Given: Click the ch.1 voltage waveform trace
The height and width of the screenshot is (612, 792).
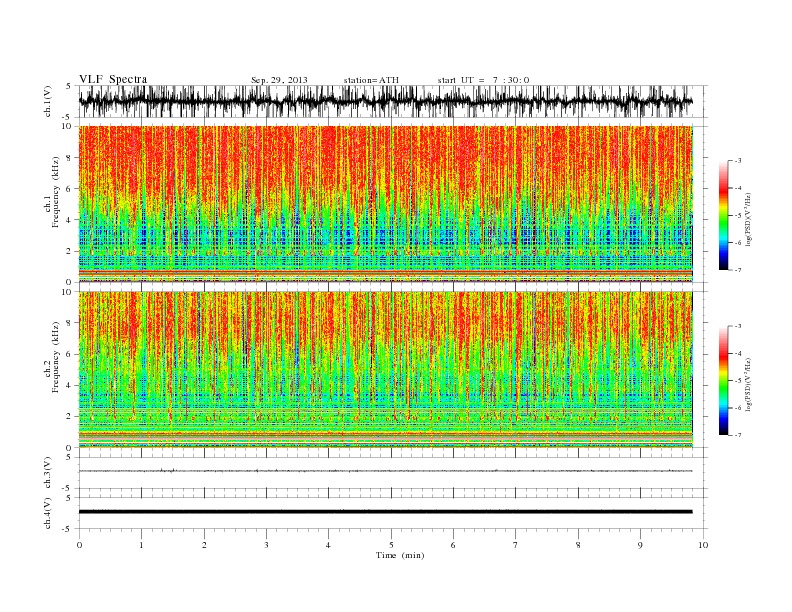Looking at the screenshot, I should (x=386, y=101).
